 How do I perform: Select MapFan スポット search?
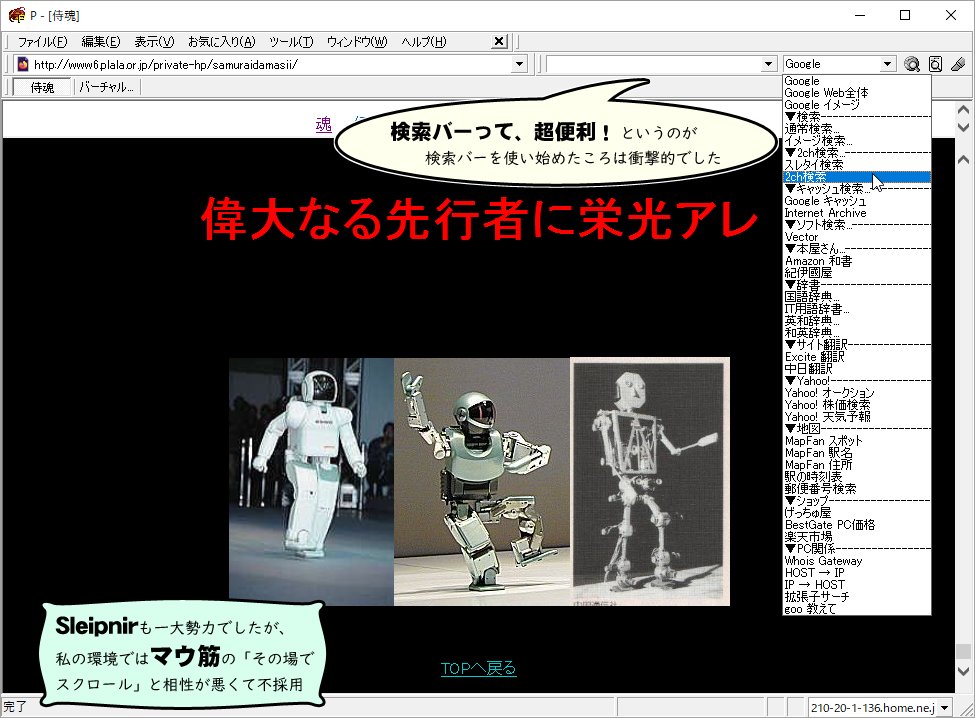click(857, 441)
